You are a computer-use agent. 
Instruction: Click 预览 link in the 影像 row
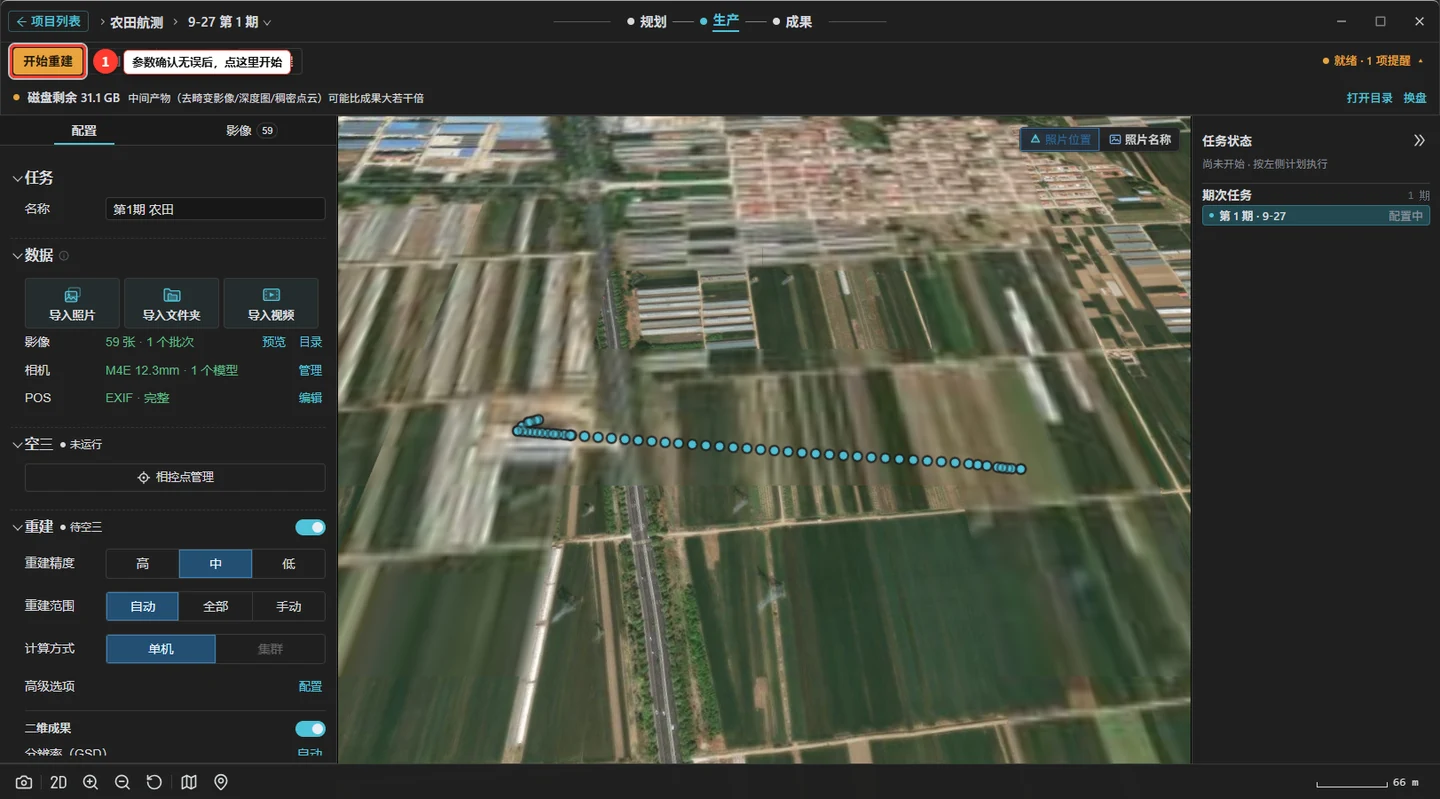pos(274,342)
